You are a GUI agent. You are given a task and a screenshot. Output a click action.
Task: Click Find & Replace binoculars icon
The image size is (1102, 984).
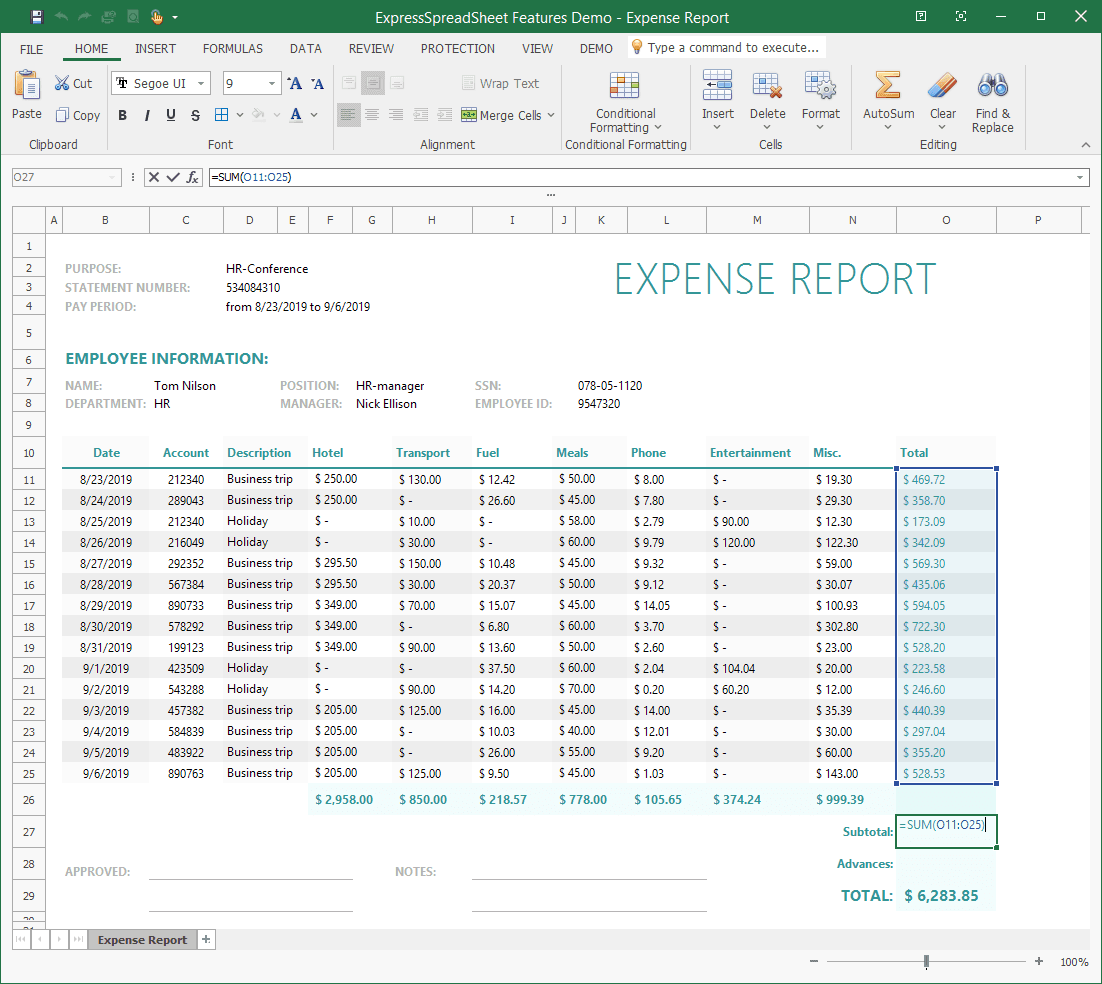[x=992, y=85]
